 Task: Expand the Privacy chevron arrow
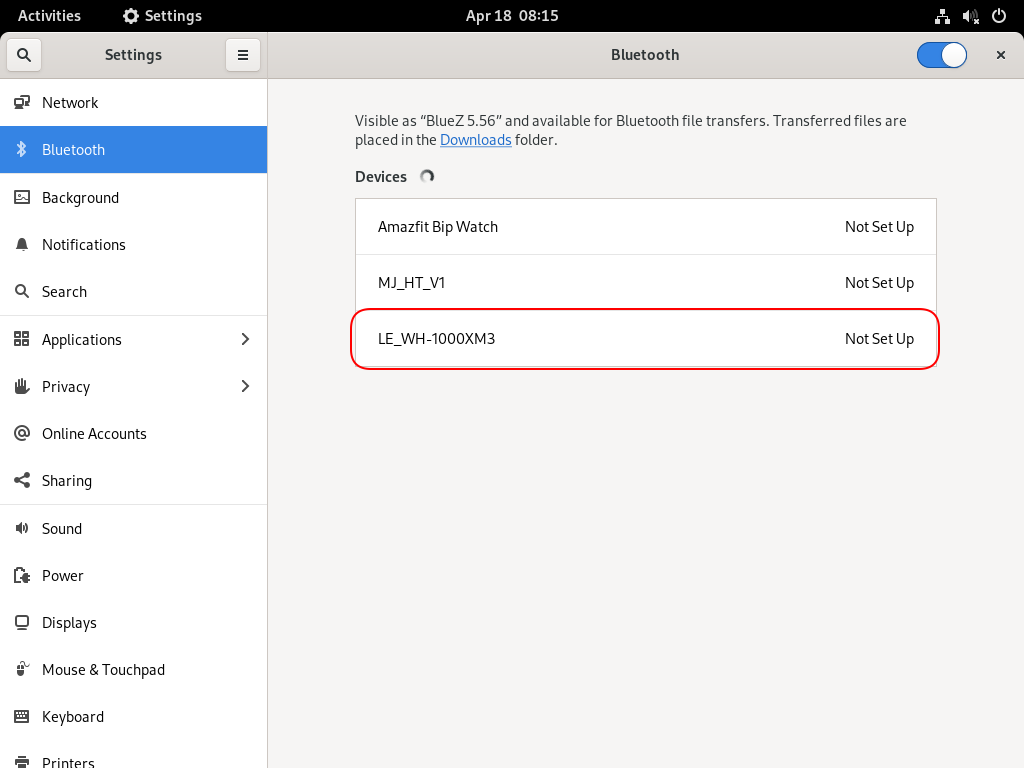245,387
